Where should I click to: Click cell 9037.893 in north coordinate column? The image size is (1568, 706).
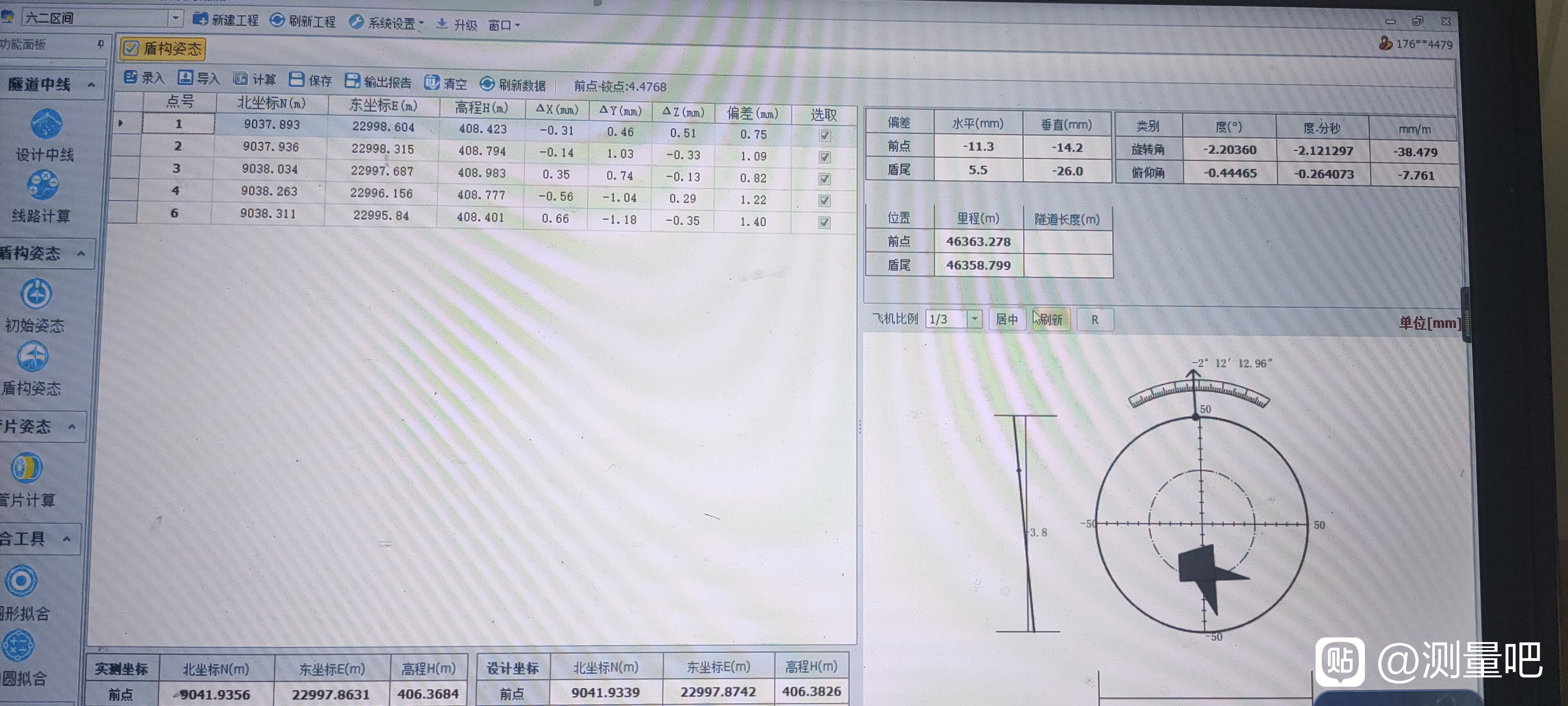(x=272, y=124)
